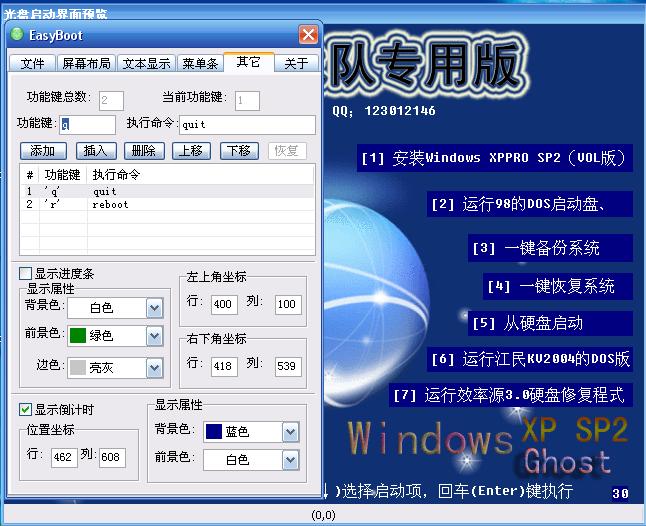646x526 pixels.
Task: Click countdown 行 field showing 462
Action: click(x=64, y=457)
